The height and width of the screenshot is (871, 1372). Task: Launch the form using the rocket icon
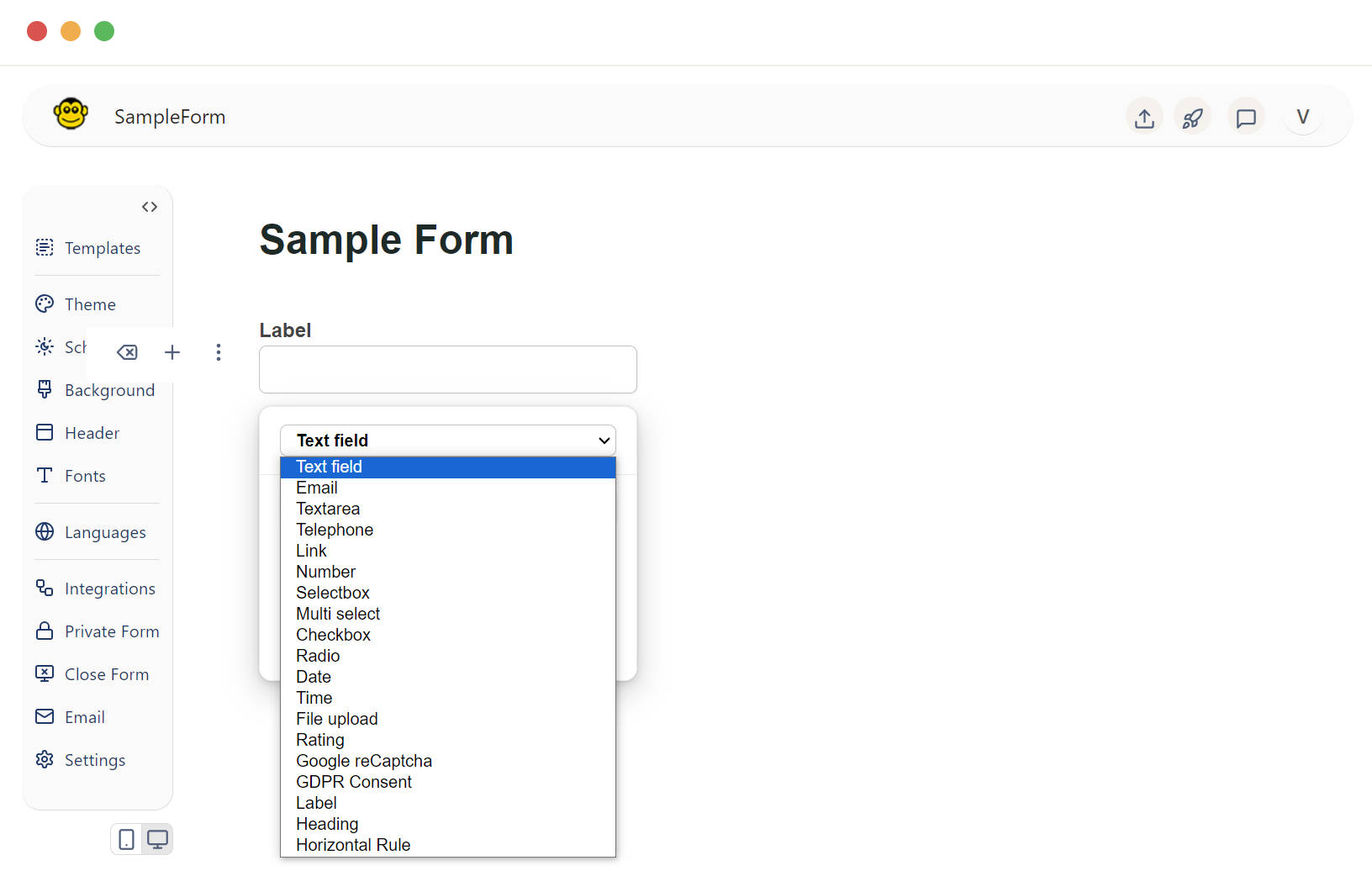pos(1193,117)
